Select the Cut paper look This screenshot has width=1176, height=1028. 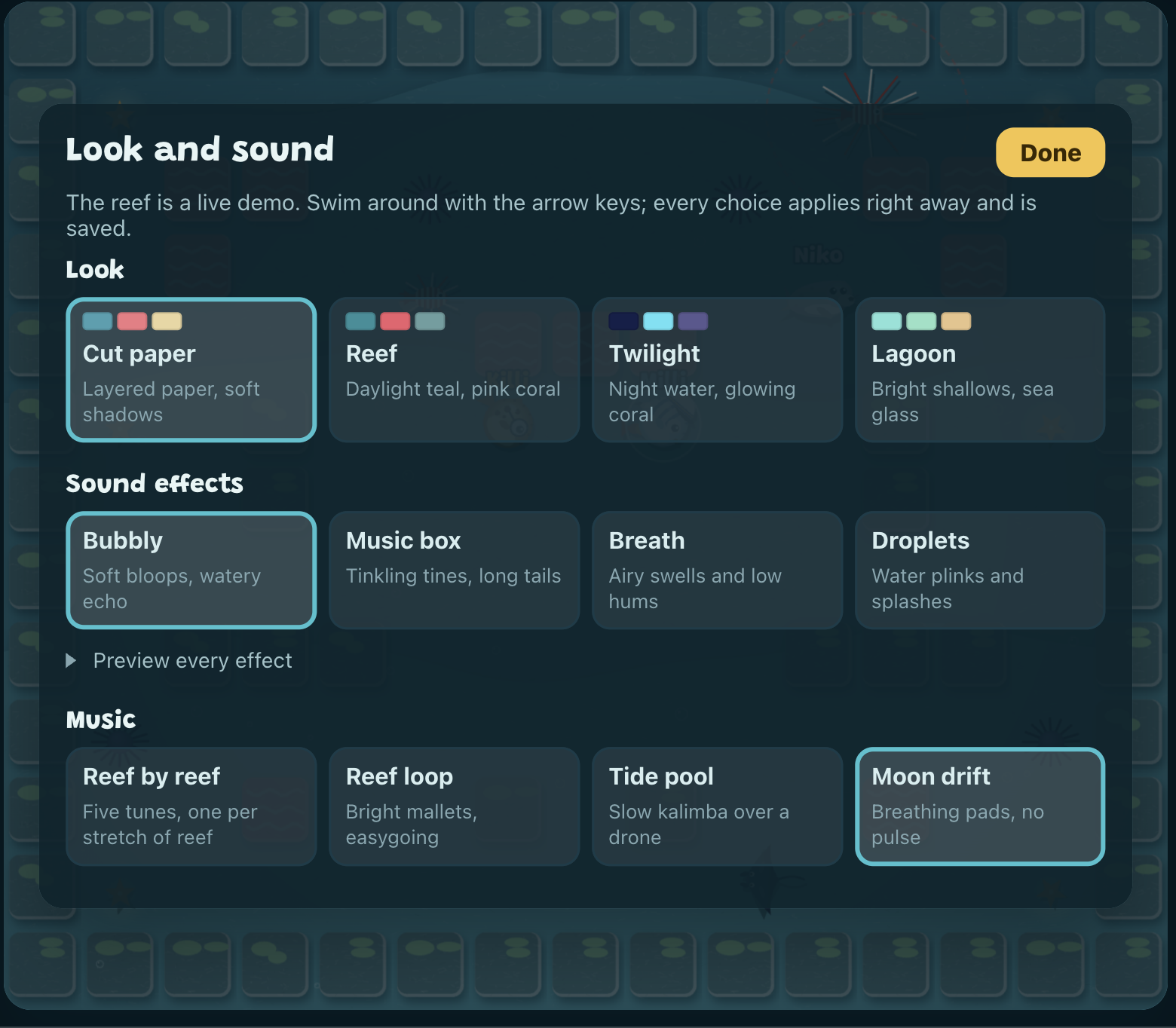191,369
